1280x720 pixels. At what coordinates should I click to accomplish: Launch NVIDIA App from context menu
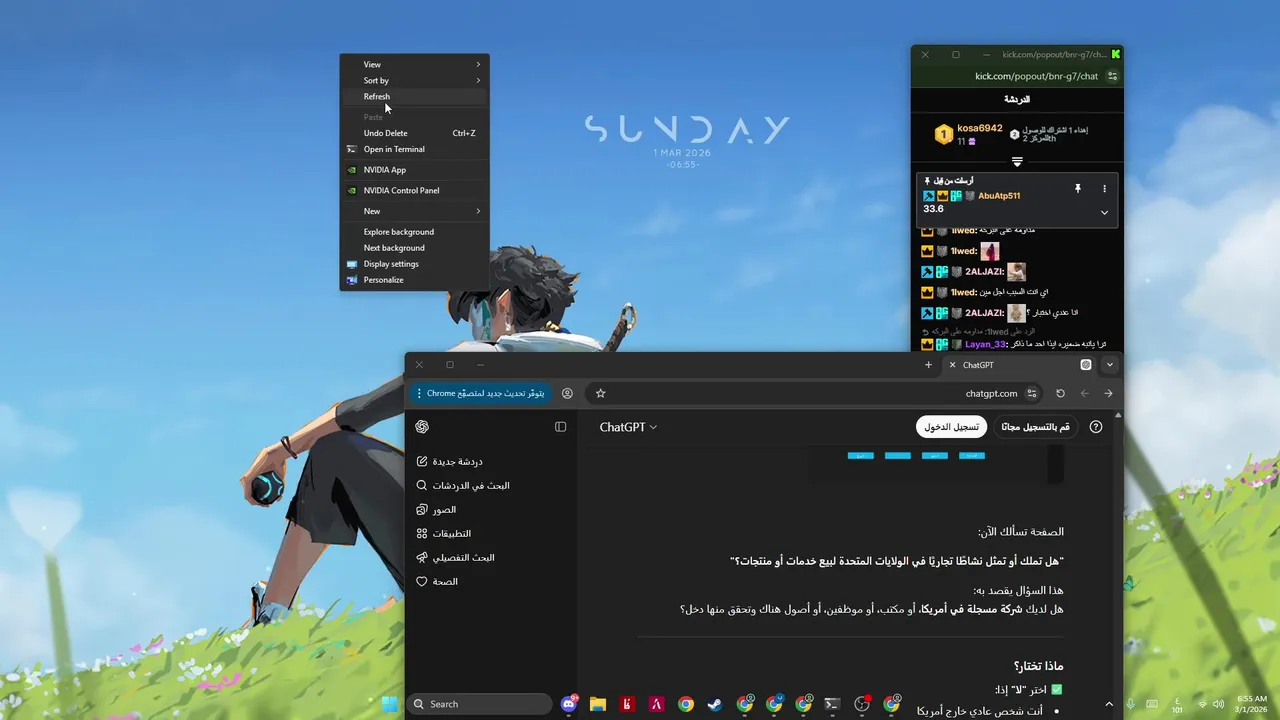[414, 170]
